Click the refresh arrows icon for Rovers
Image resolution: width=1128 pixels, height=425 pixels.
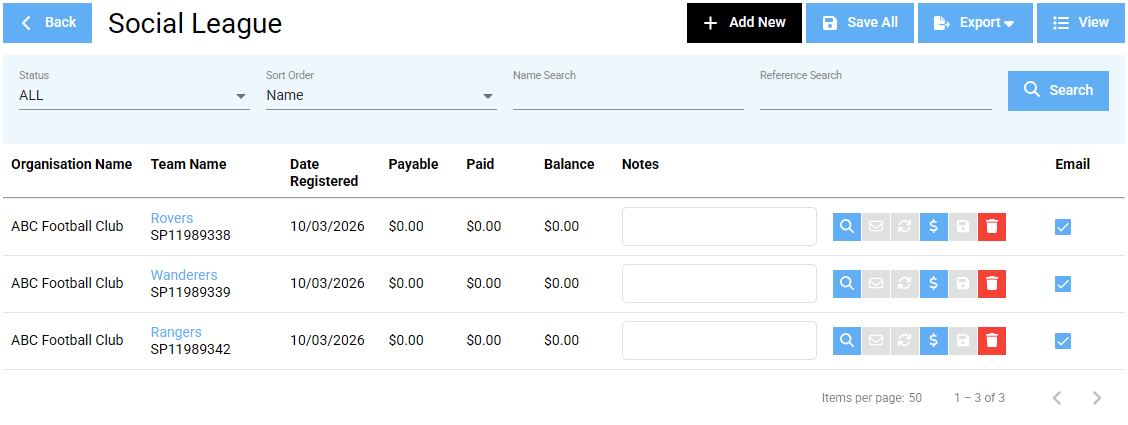(x=905, y=227)
